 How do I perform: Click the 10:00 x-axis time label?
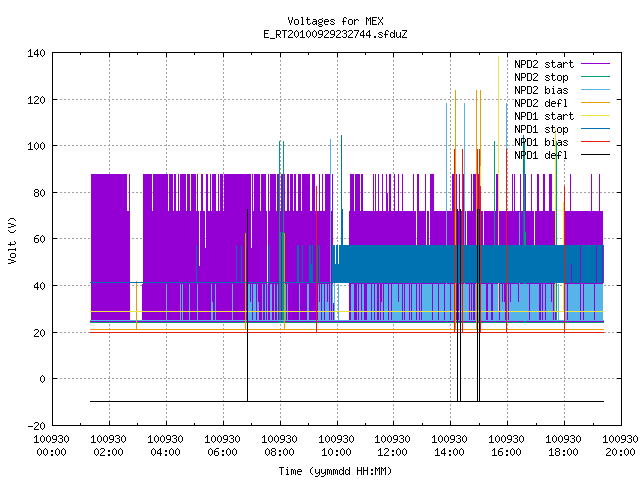(x=336, y=453)
